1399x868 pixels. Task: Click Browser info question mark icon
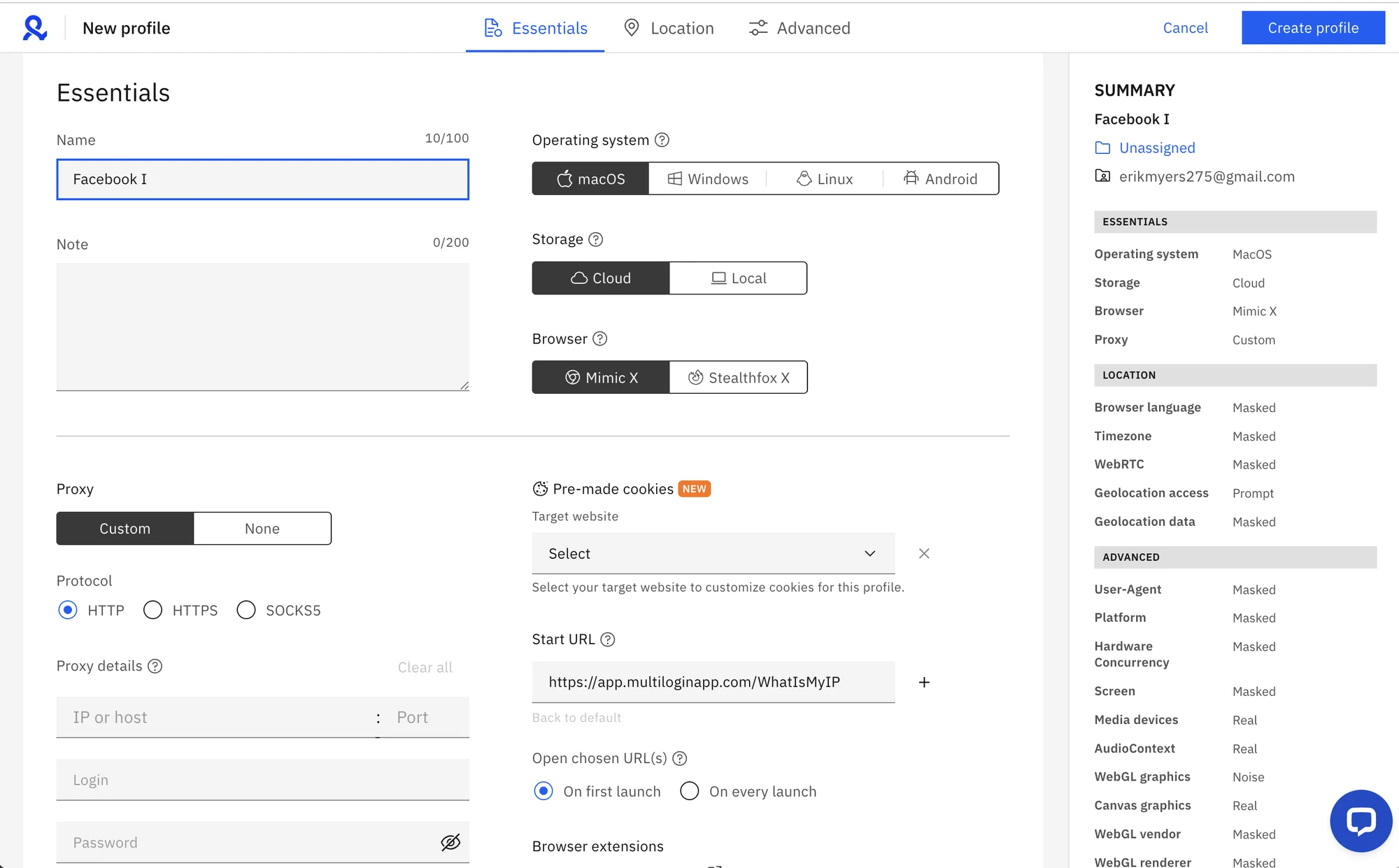[599, 339]
